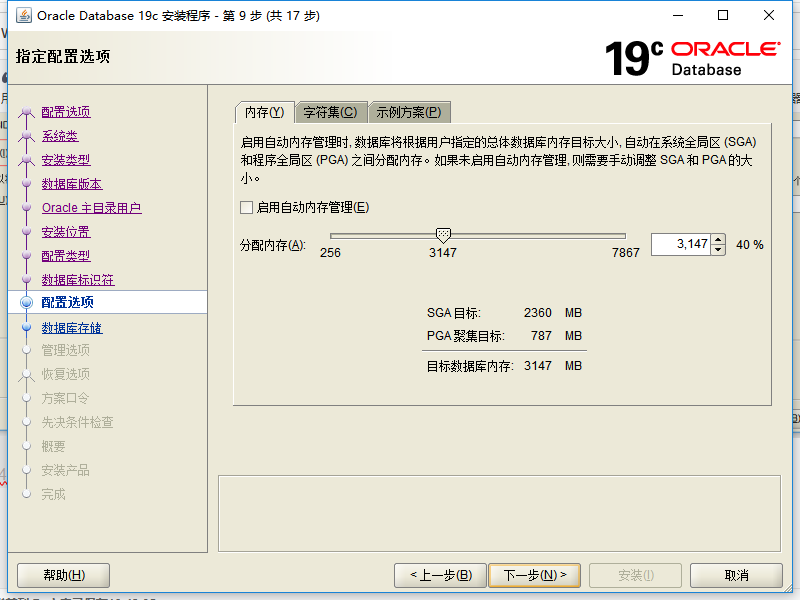Screen dimensions: 800x600
Task: Switch to the 字符集(C) tab
Action: (x=330, y=112)
